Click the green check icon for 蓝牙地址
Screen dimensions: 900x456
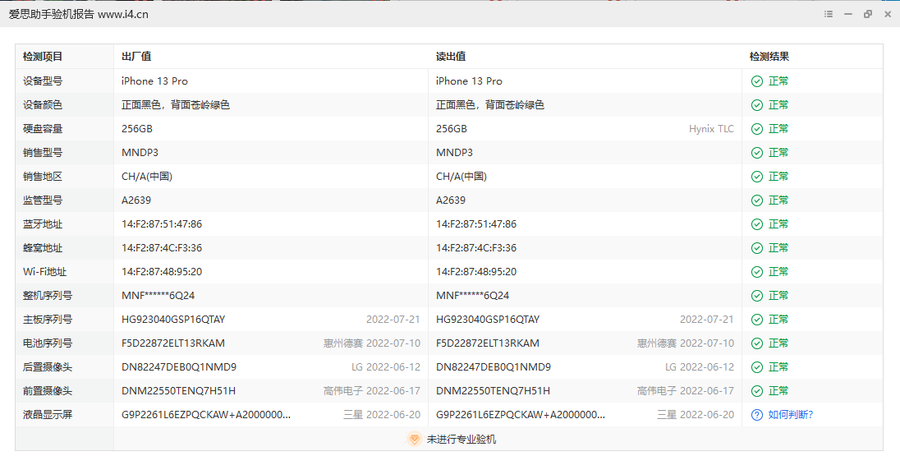click(x=757, y=224)
